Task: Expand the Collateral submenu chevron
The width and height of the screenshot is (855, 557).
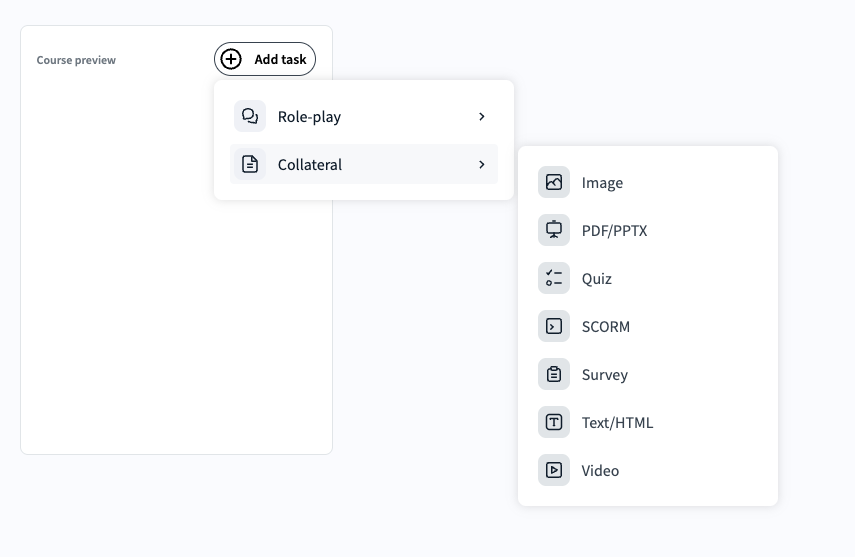Action: point(482,164)
